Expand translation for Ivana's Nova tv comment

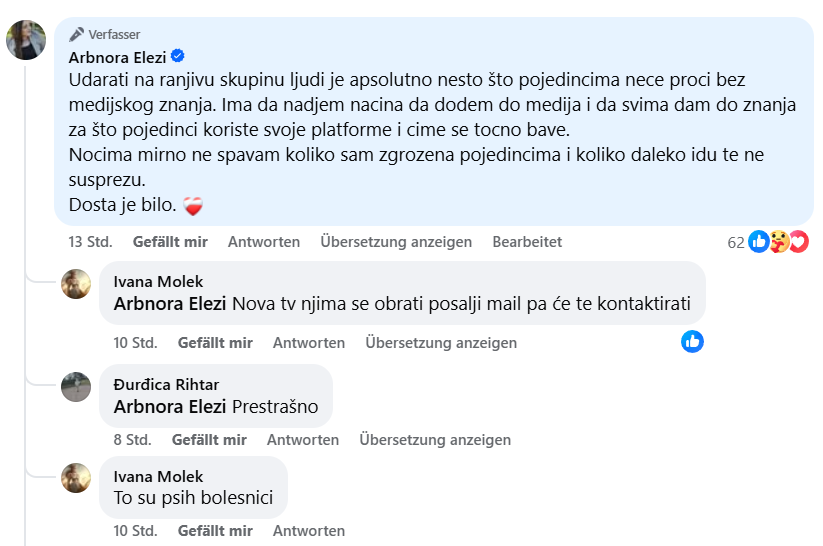(441, 343)
